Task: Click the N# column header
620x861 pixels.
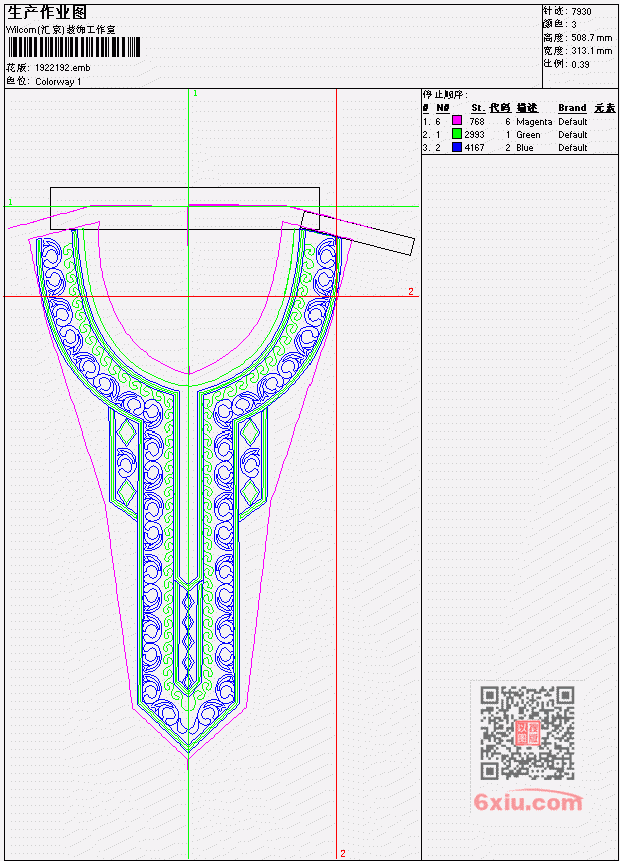Action: [x=443, y=108]
